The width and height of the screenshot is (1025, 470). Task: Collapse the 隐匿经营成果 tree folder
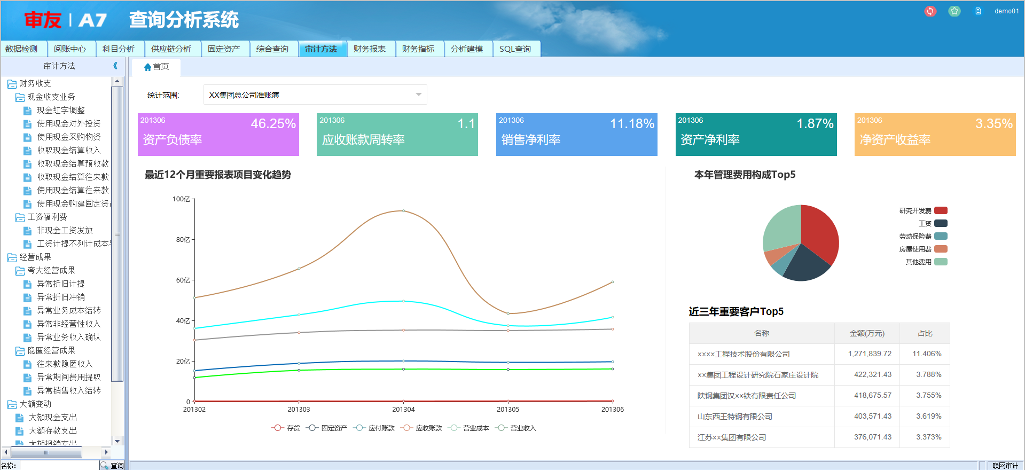(20, 350)
